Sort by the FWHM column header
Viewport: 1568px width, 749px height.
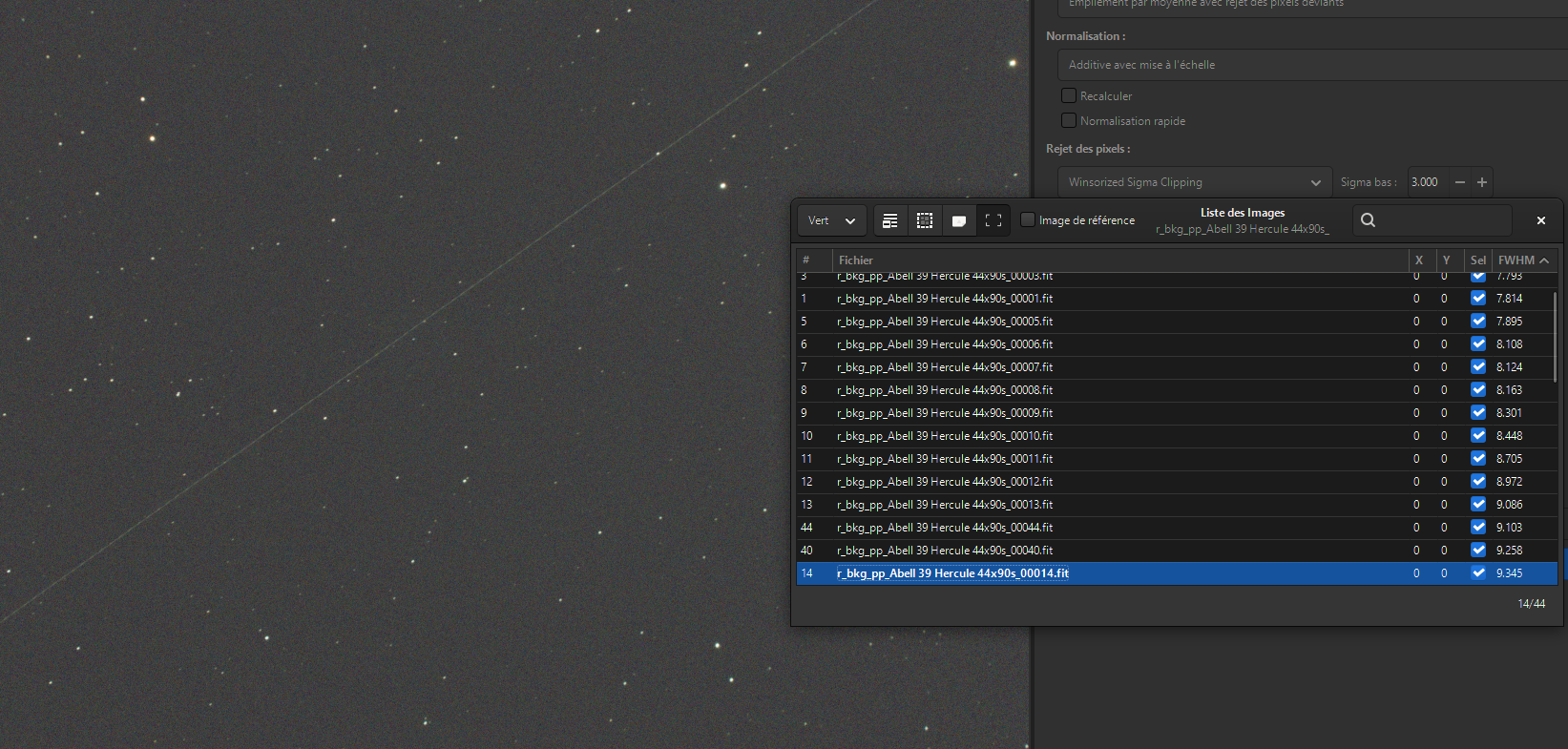coord(1523,260)
